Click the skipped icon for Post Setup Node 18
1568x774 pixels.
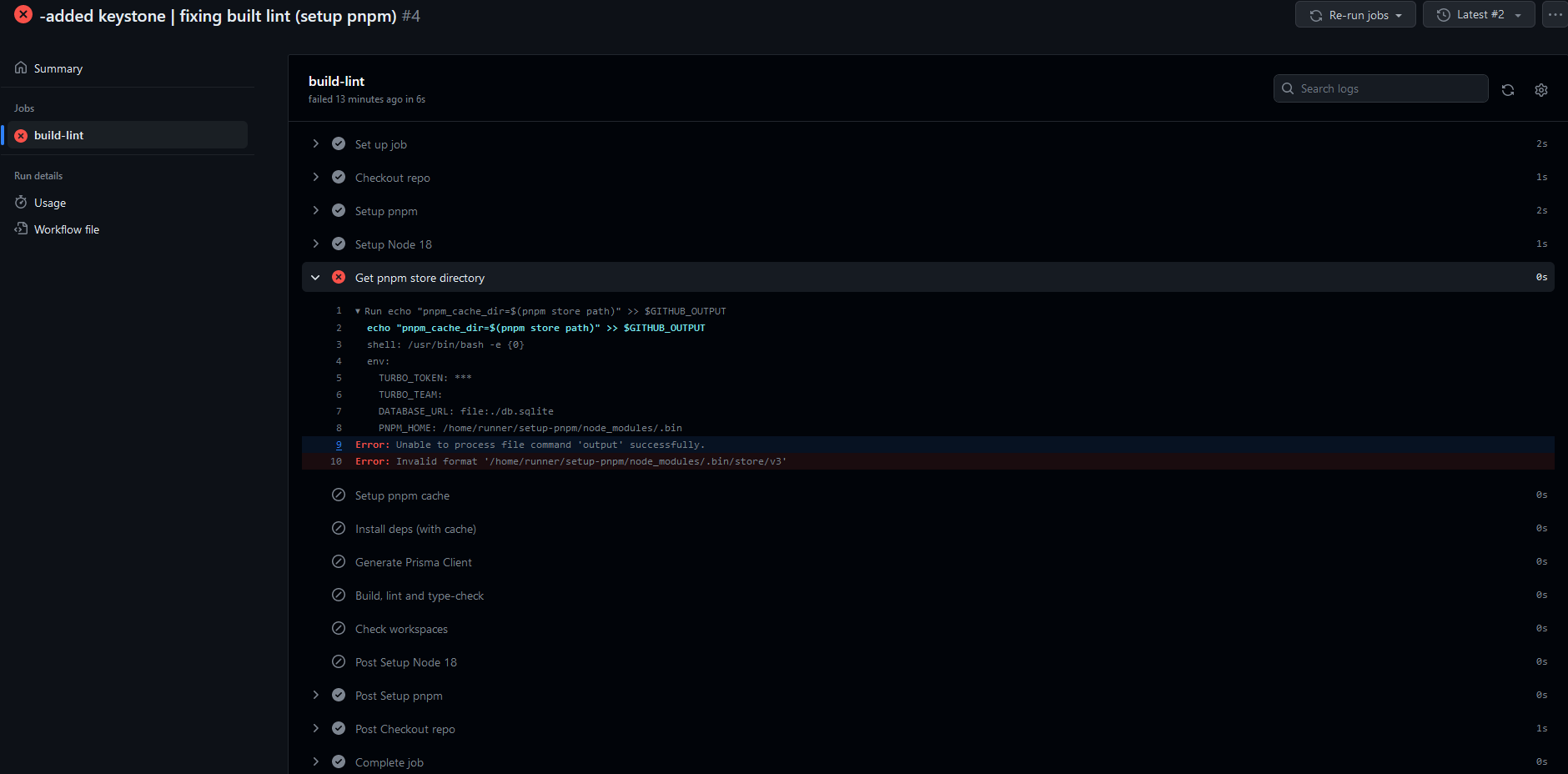coord(339,661)
